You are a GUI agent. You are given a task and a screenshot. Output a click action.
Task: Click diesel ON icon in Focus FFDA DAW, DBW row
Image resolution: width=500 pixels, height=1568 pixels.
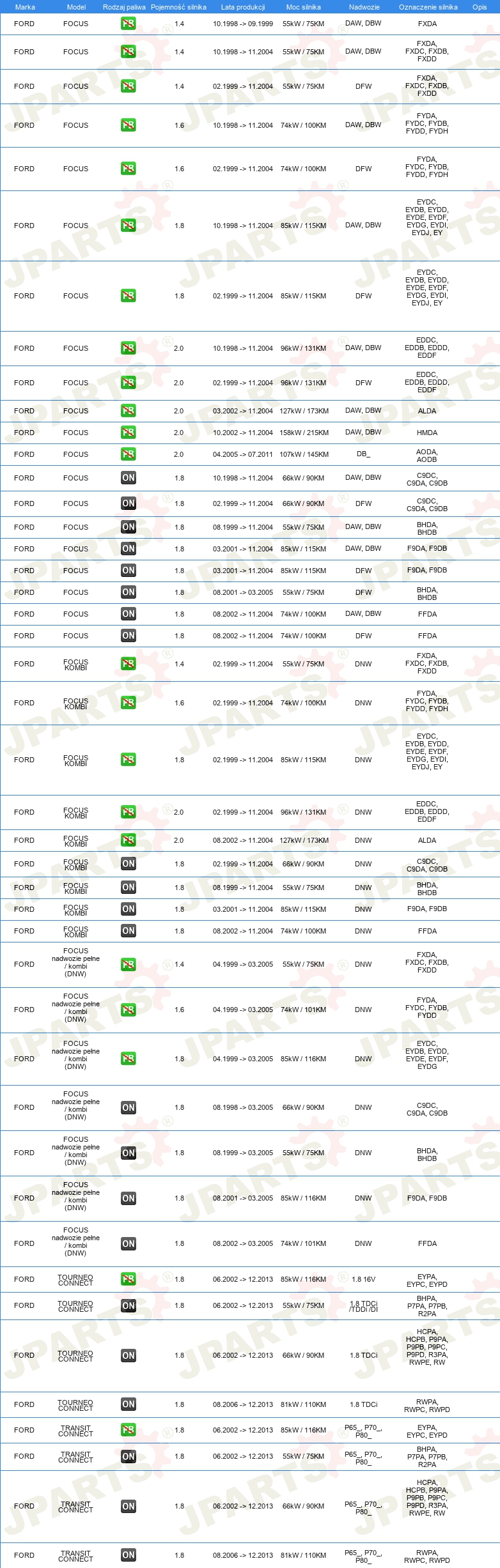(x=128, y=614)
